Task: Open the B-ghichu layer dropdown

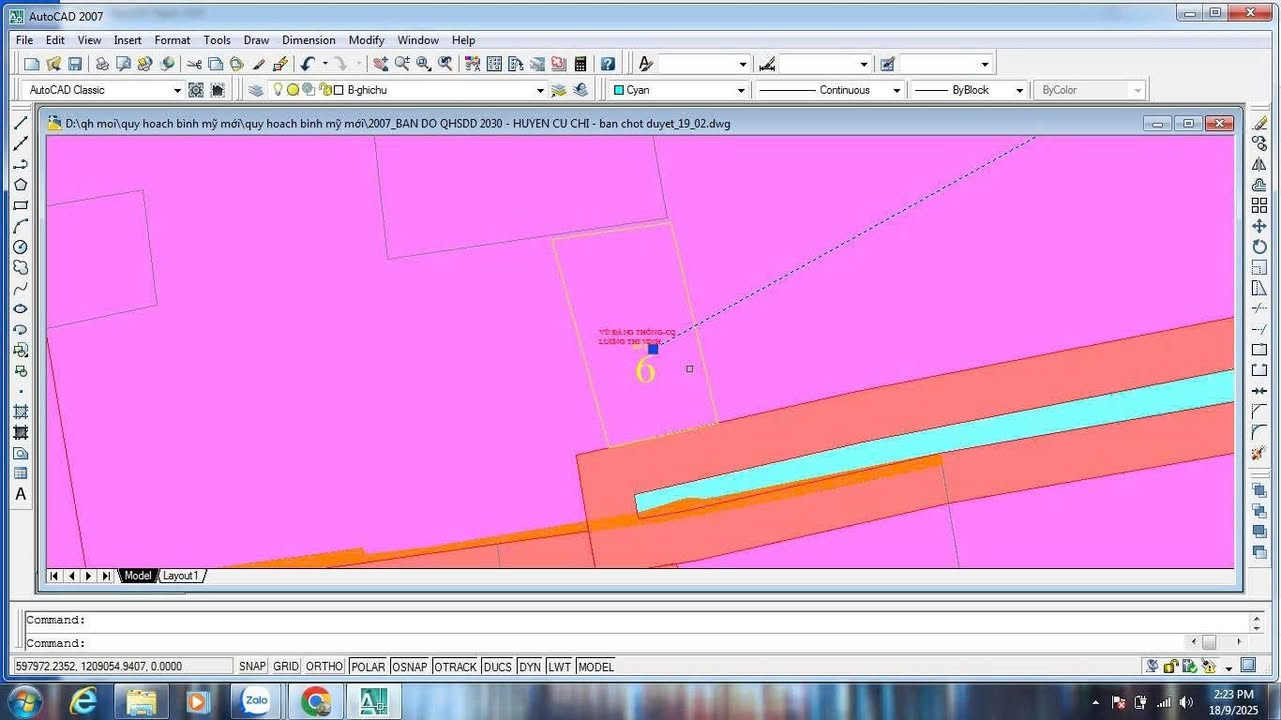Action: (x=539, y=89)
